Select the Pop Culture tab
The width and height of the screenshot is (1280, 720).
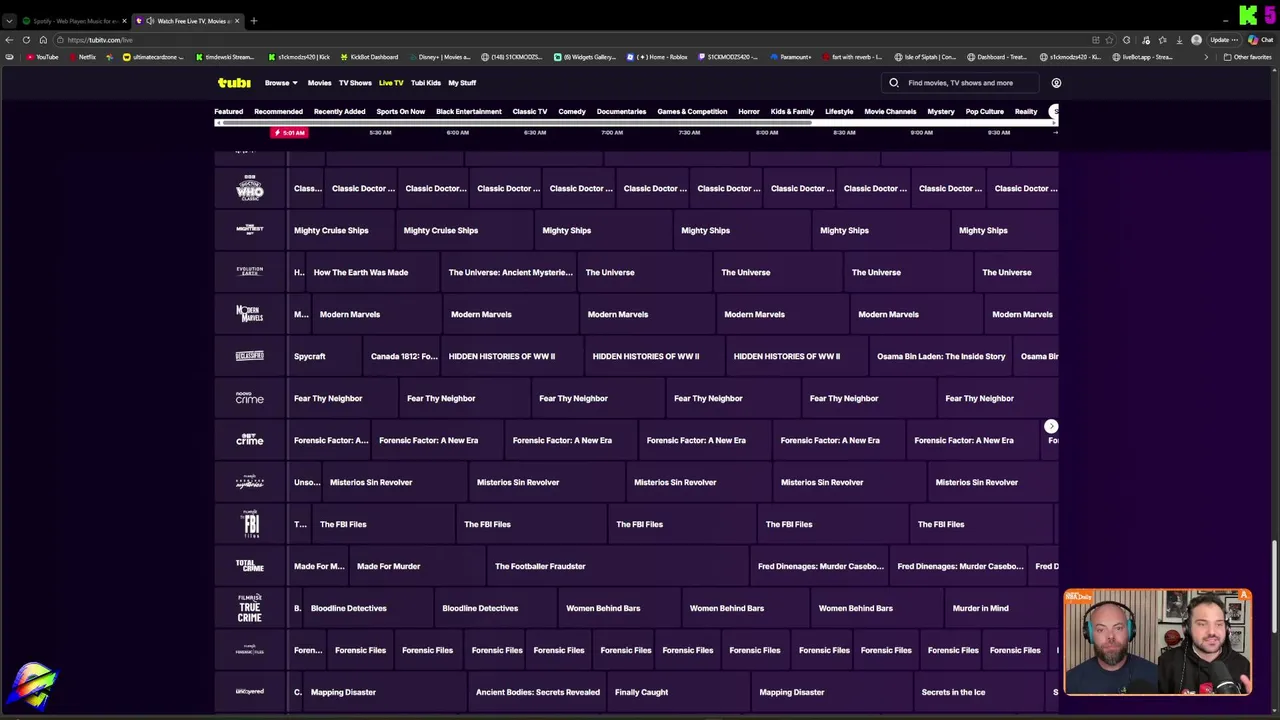pos(985,112)
